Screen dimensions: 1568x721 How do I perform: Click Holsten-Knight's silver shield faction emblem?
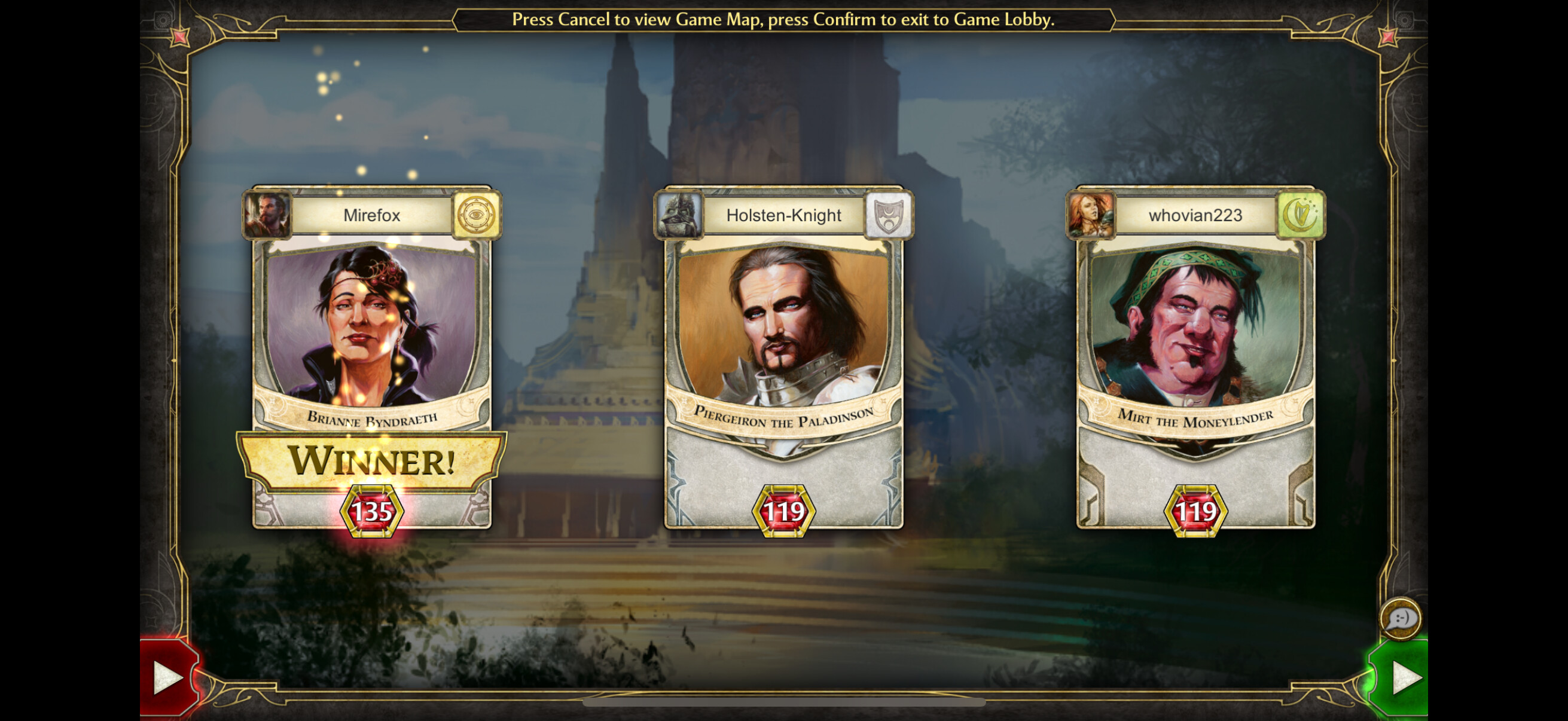coord(889,215)
